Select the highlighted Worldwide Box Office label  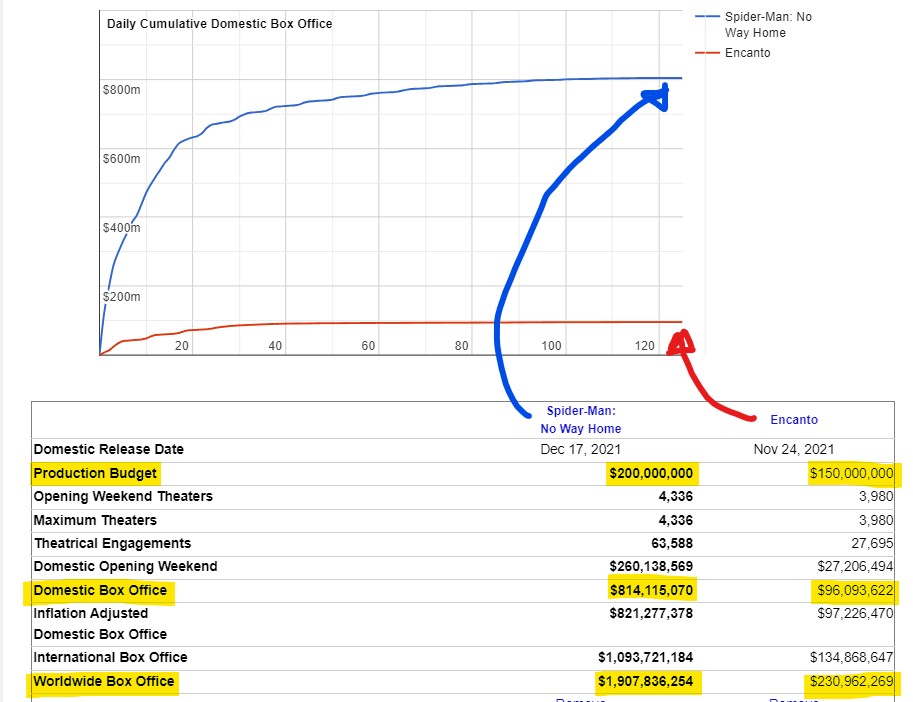pyautogui.click(x=104, y=682)
